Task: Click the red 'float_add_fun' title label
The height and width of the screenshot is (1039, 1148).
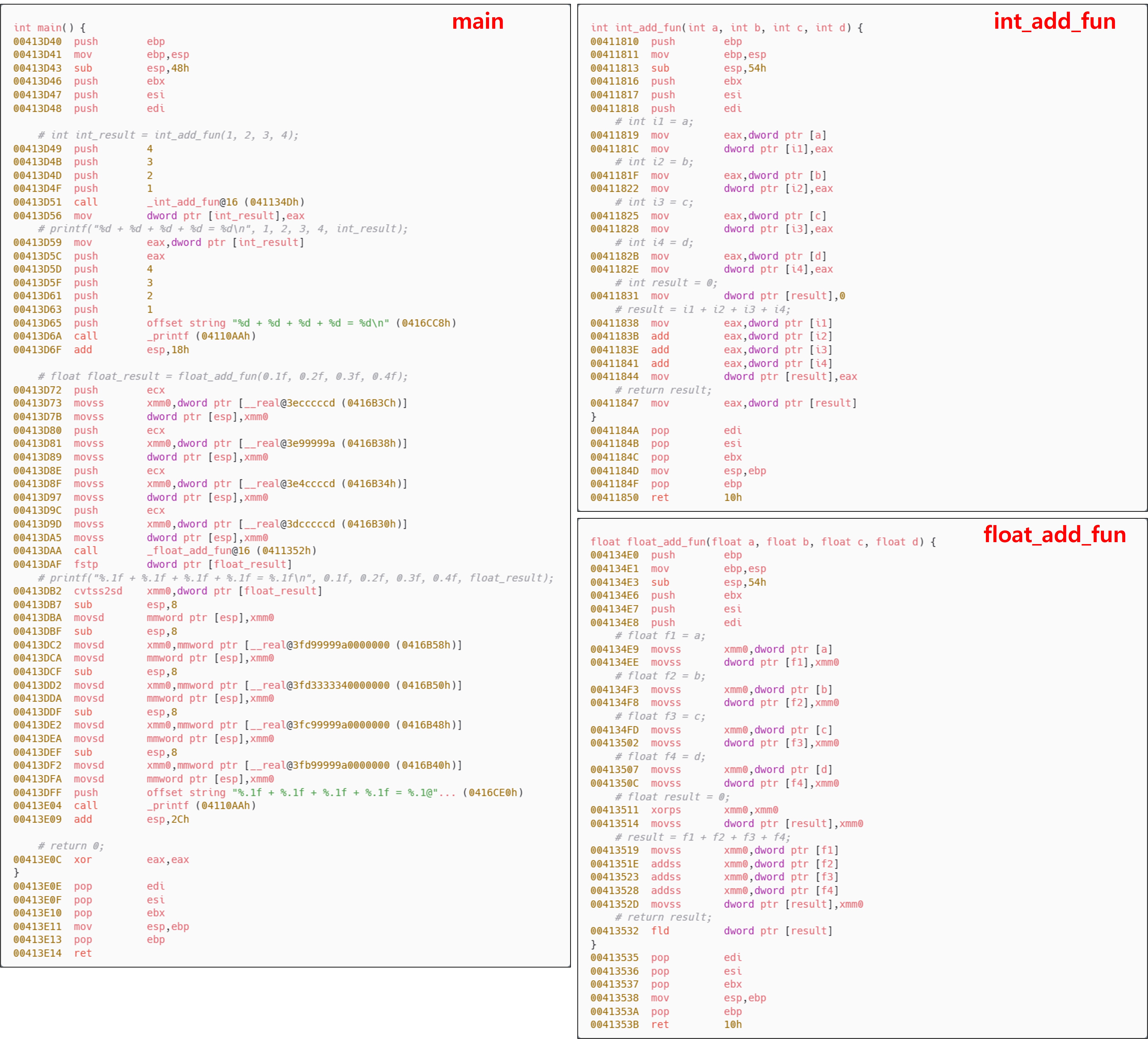Action: pos(1054,535)
